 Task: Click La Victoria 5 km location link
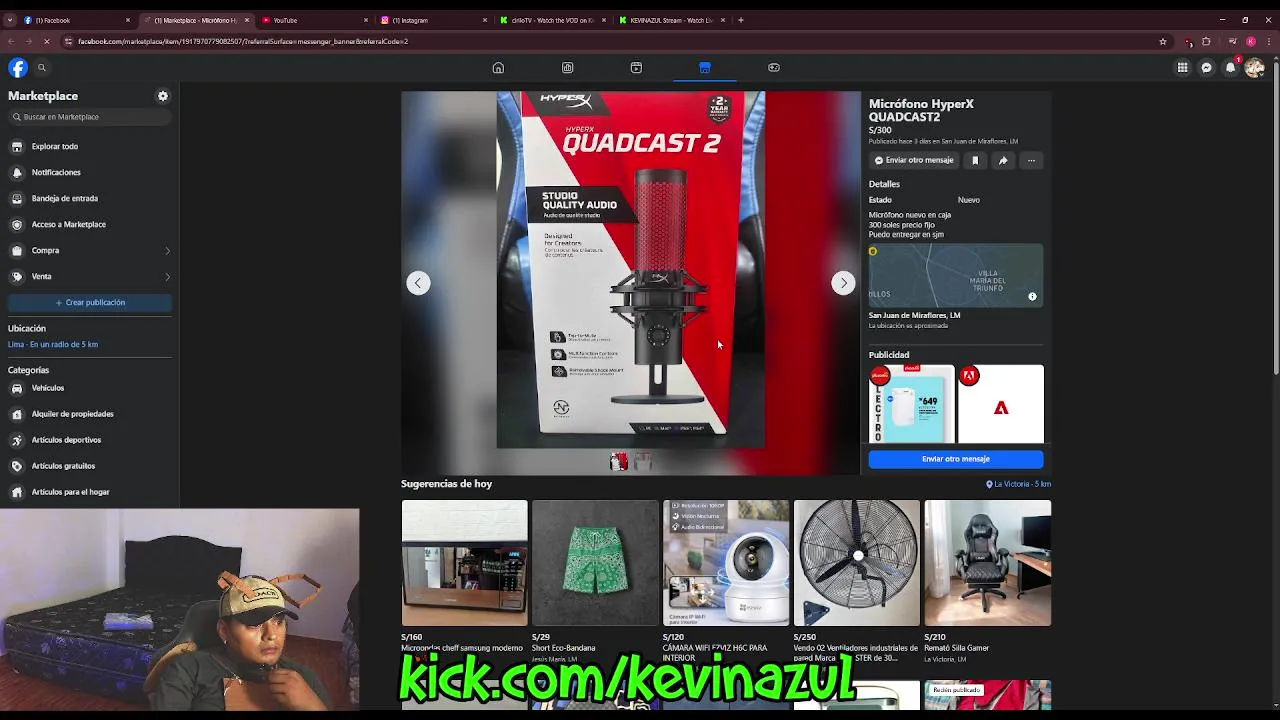1018,484
